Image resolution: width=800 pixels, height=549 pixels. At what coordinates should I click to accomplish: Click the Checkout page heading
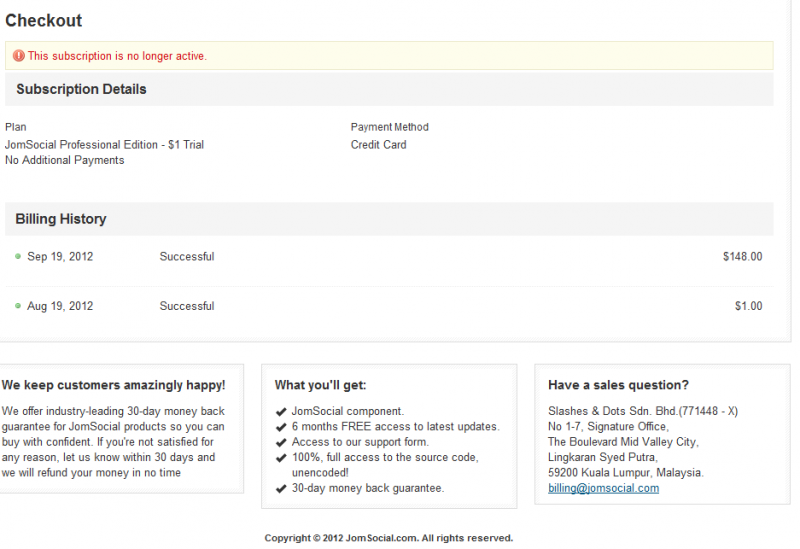[43, 20]
